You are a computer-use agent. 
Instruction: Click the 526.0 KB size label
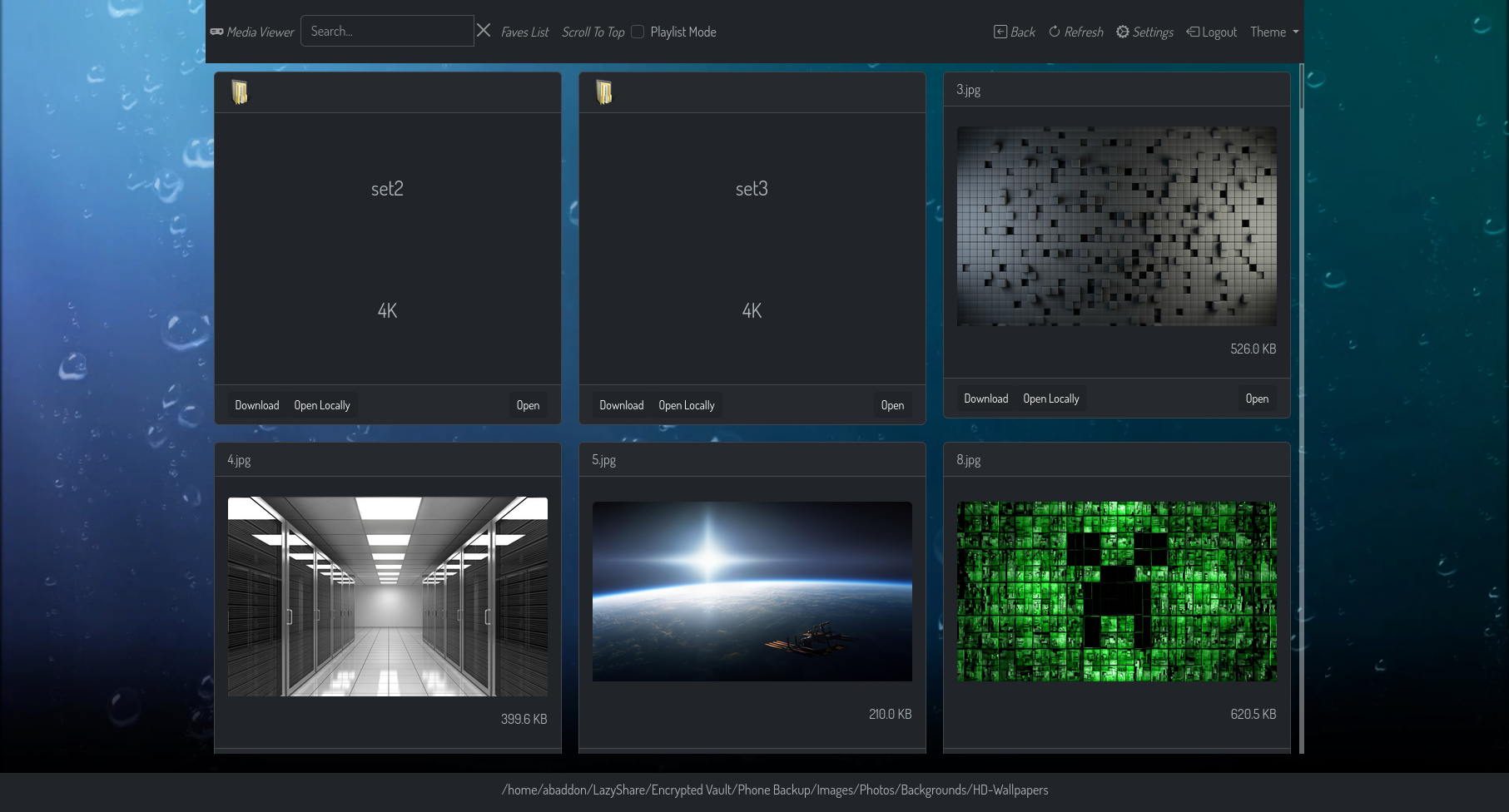pyautogui.click(x=1253, y=349)
